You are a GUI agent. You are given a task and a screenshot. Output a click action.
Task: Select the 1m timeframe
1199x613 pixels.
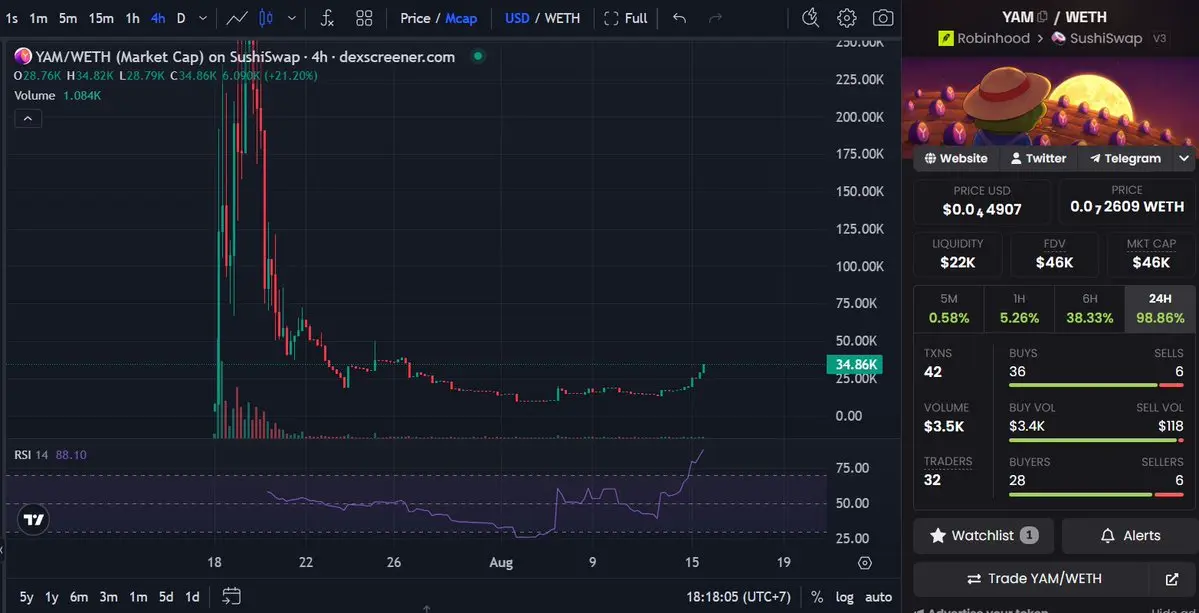[x=38, y=18]
